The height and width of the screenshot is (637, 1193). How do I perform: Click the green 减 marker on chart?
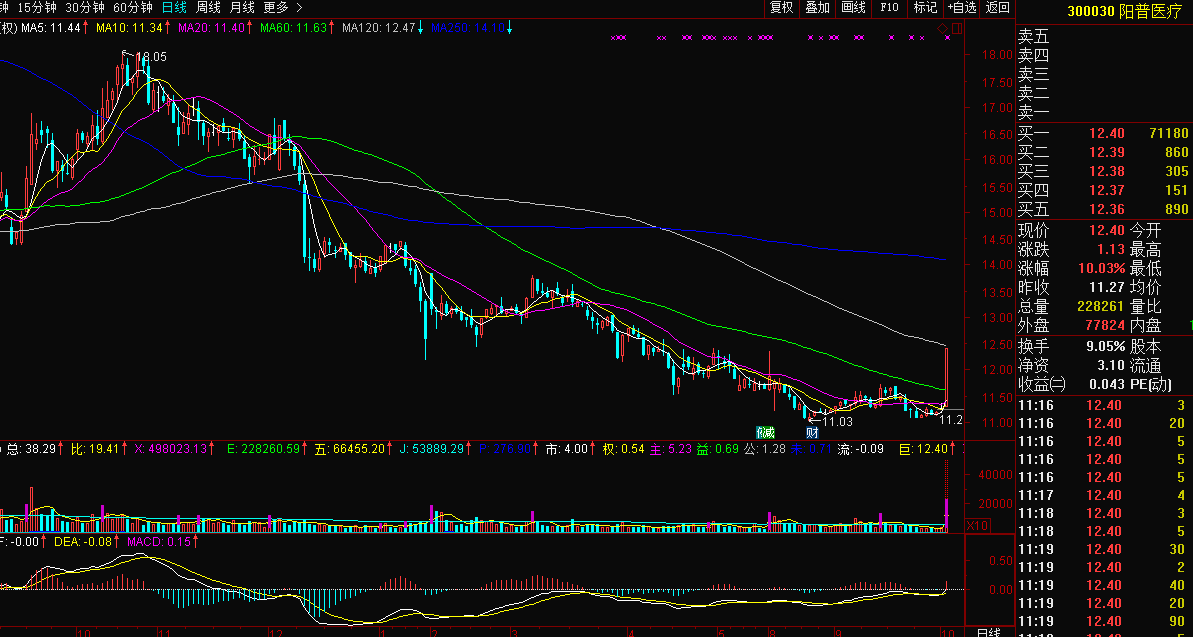766,432
